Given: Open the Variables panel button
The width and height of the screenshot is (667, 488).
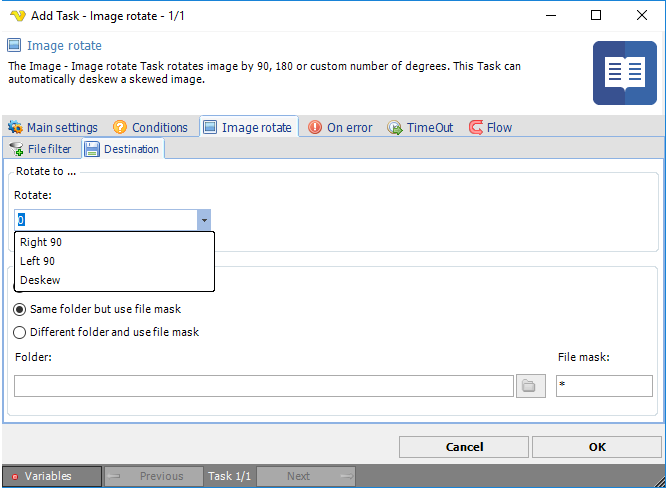Looking at the screenshot, I should pos(51,476).
